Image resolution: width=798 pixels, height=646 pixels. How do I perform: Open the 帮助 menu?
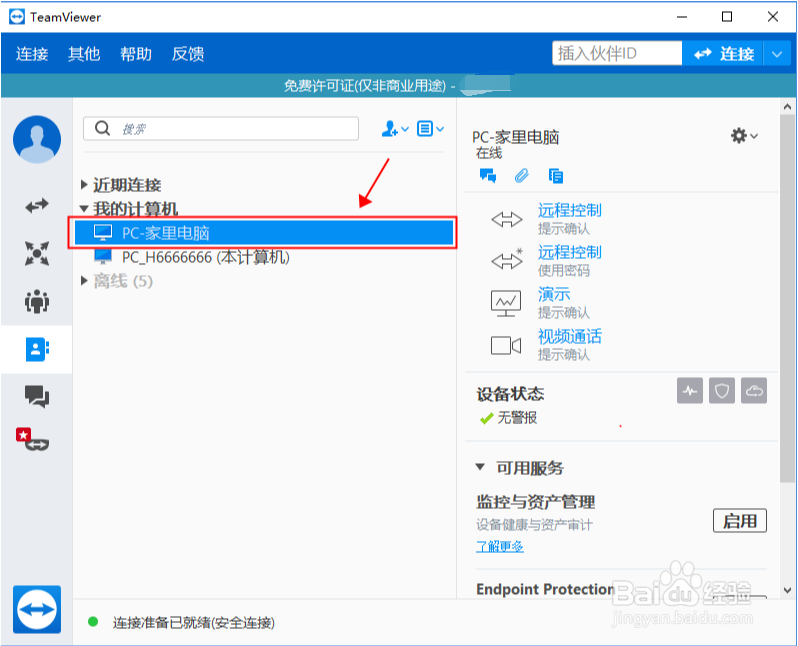tap(136, 53)
